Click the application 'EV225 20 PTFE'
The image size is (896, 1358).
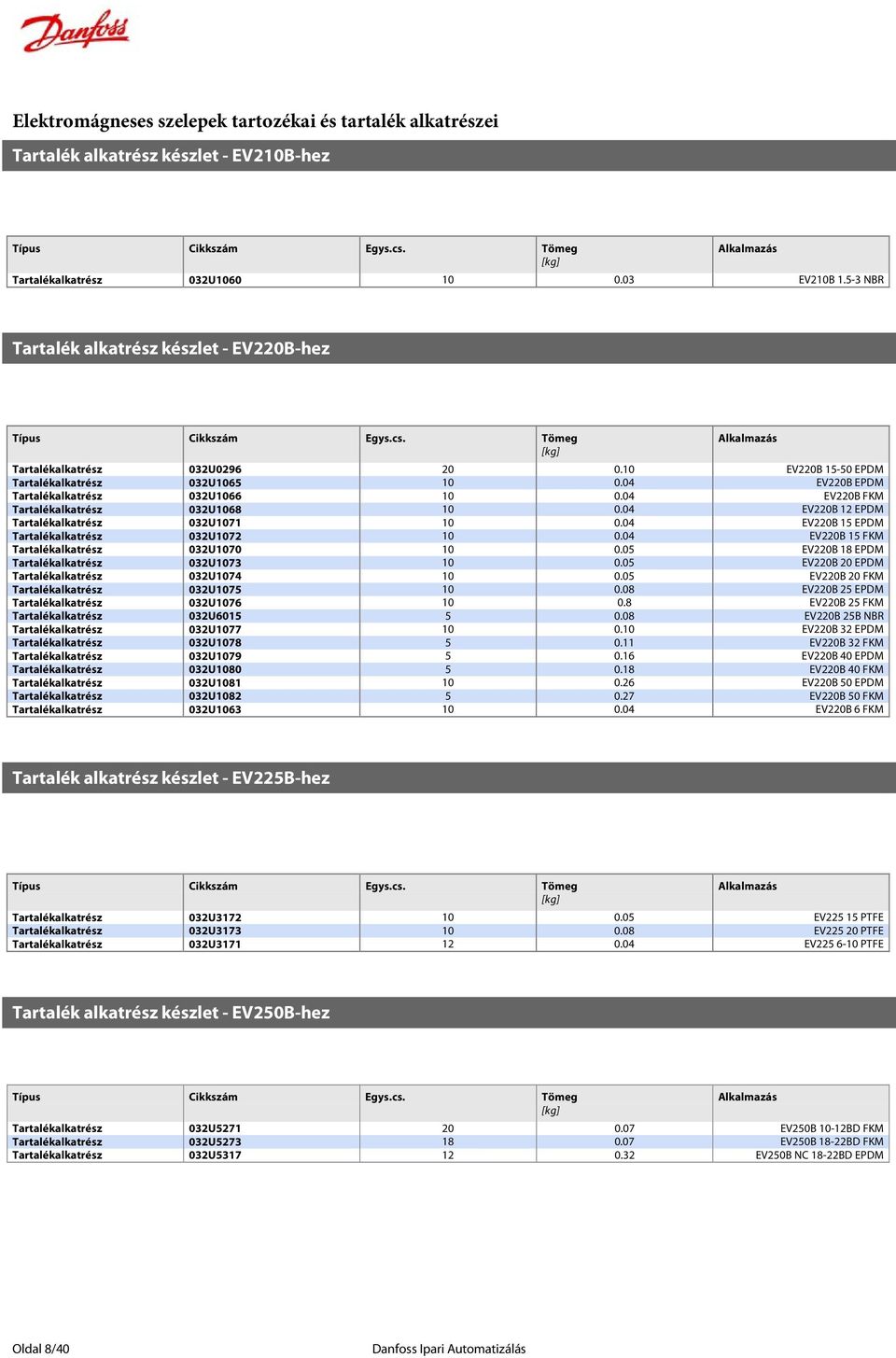[848, 931]
